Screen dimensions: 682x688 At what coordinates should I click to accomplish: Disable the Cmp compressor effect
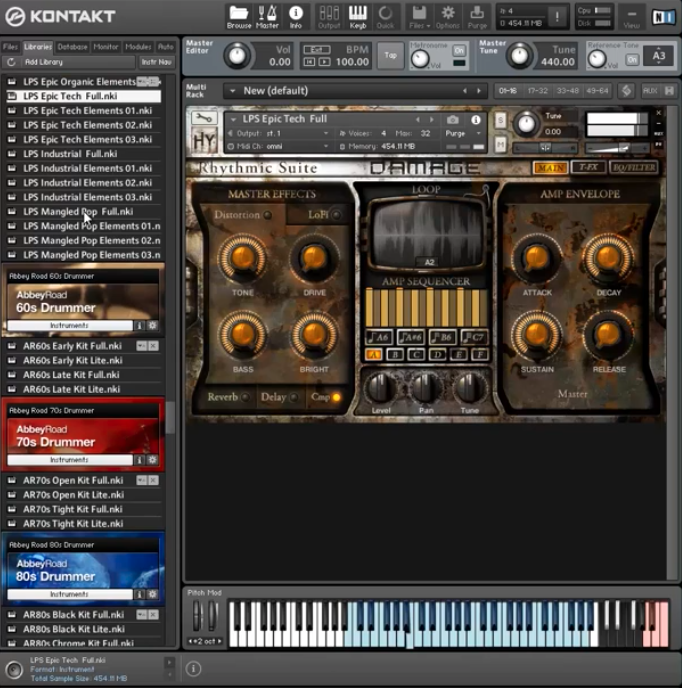coord(337,397)
